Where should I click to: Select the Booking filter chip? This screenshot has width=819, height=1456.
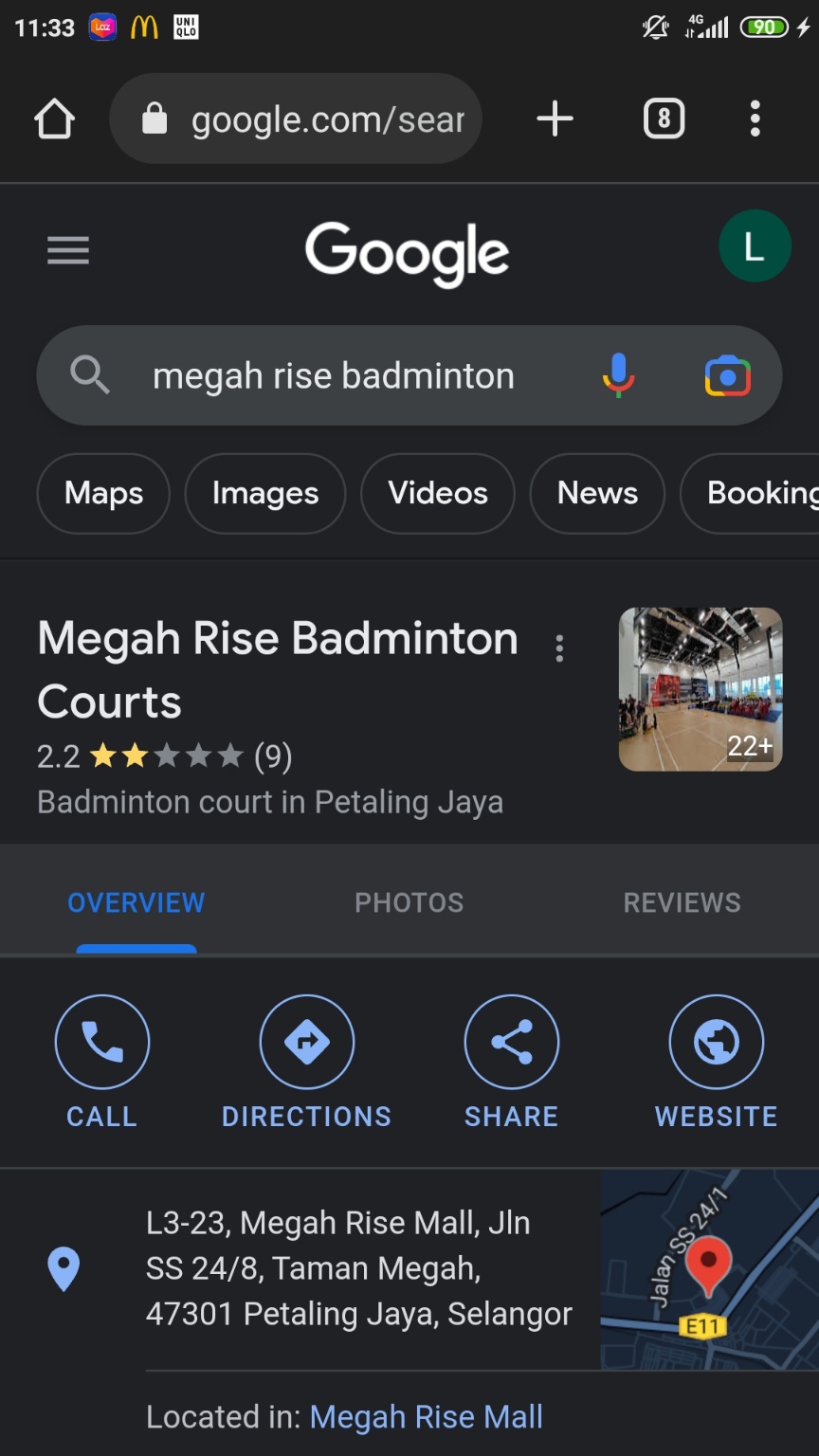point(750,493)
